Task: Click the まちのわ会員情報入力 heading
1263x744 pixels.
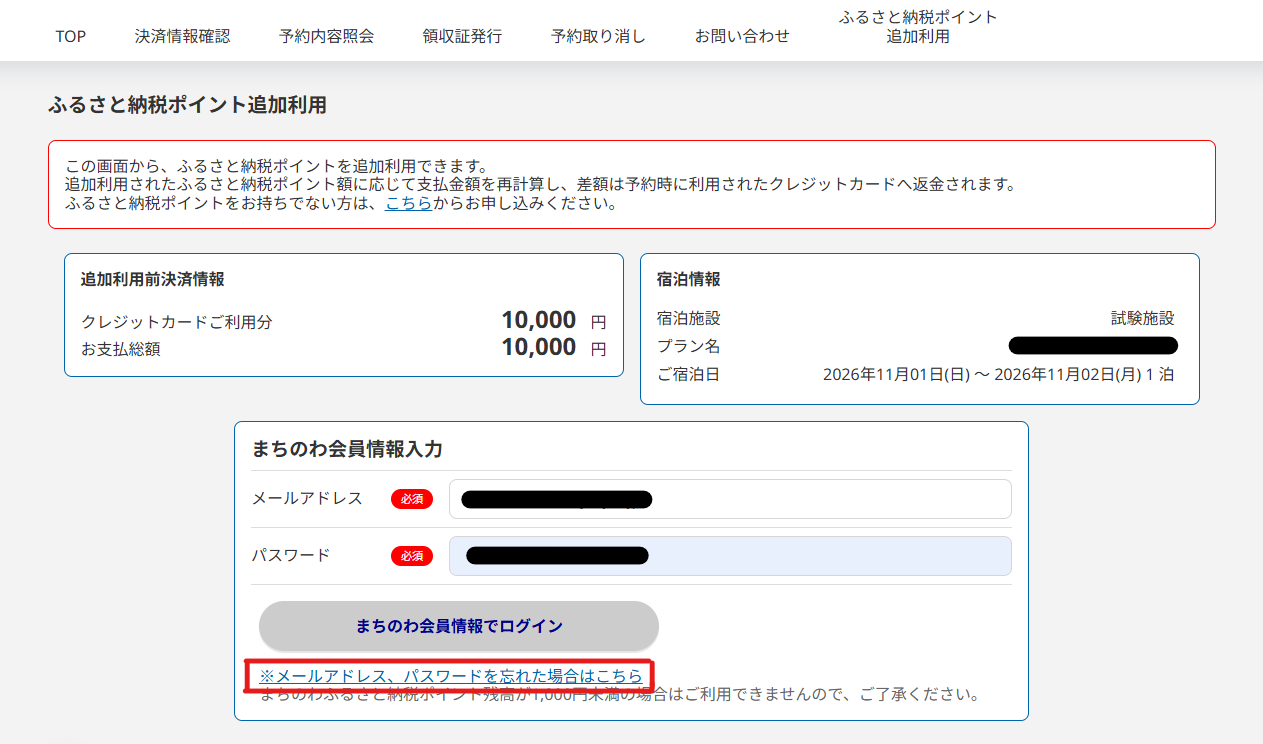Action: 347,449
